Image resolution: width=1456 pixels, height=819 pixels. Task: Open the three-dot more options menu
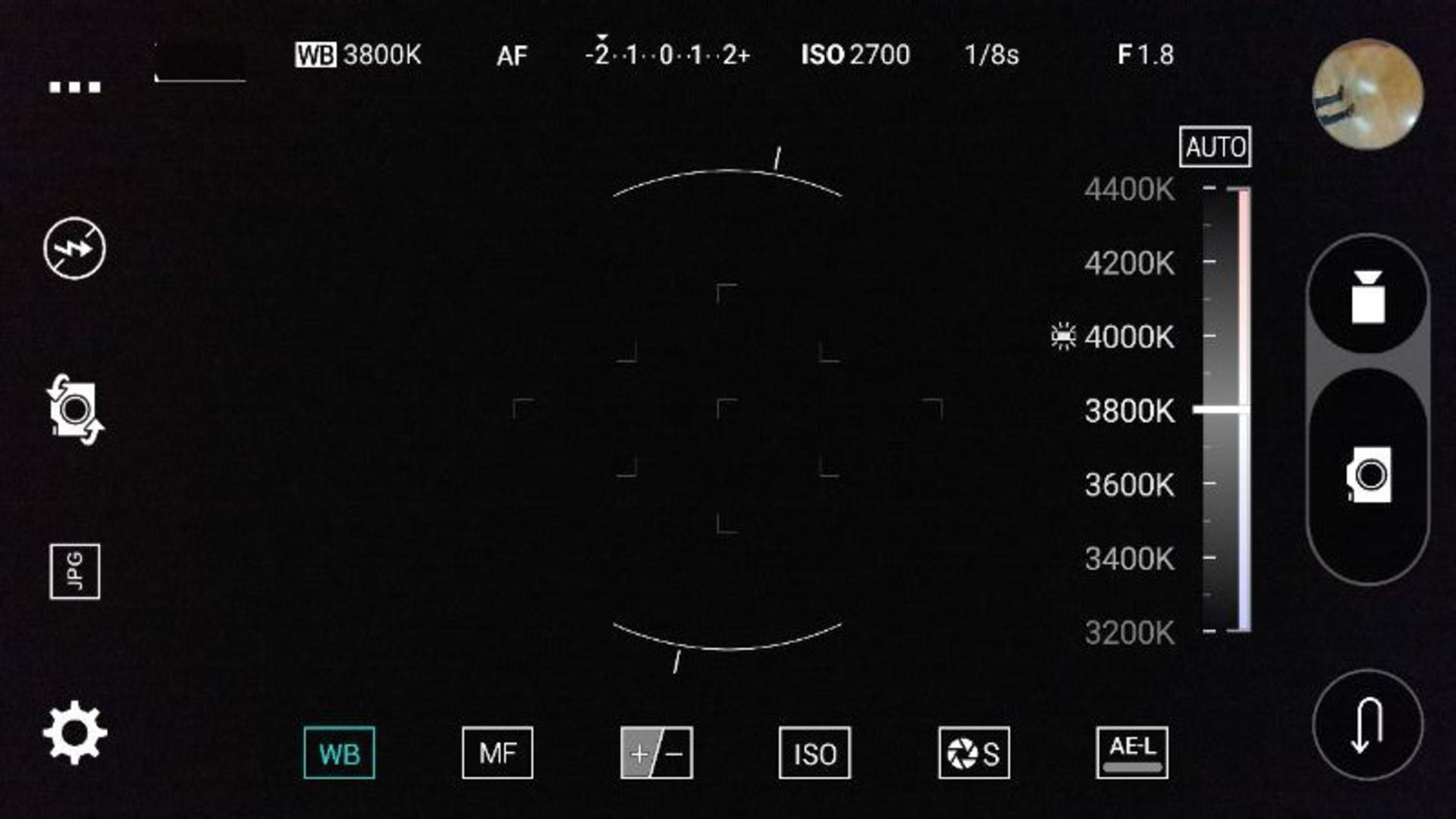(74, 87)
